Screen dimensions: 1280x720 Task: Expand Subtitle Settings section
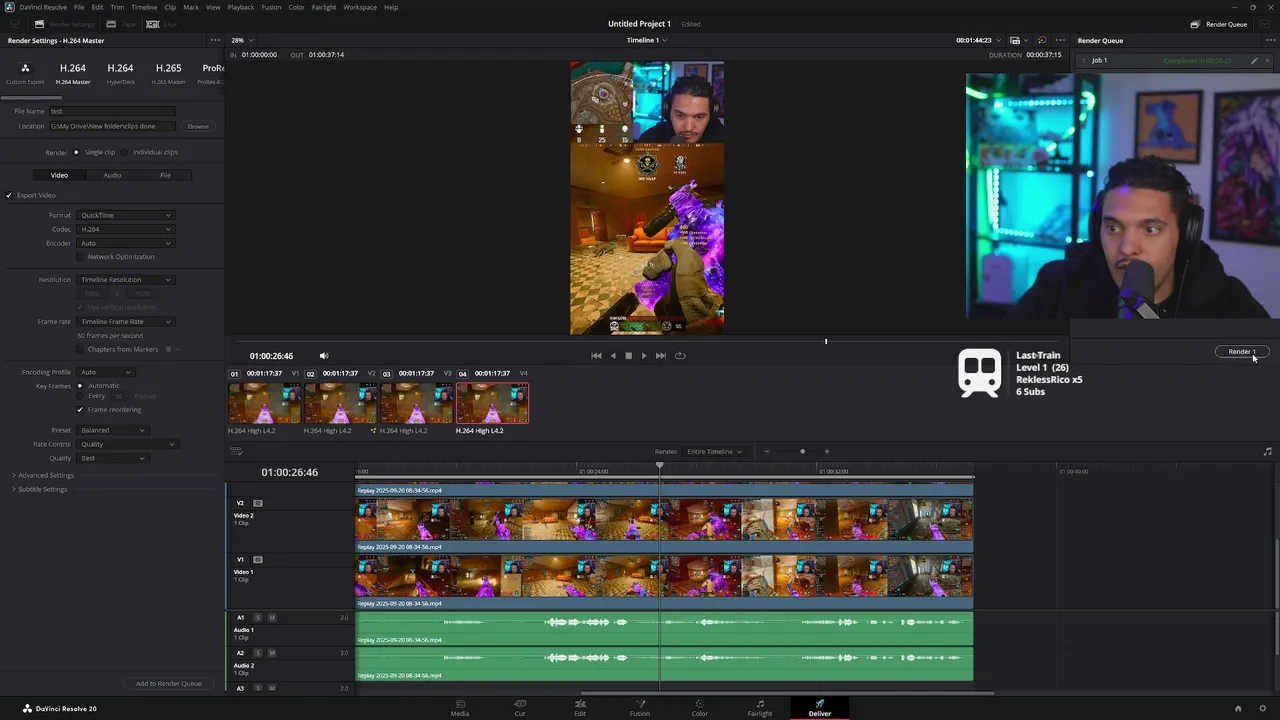click(39, 489)
